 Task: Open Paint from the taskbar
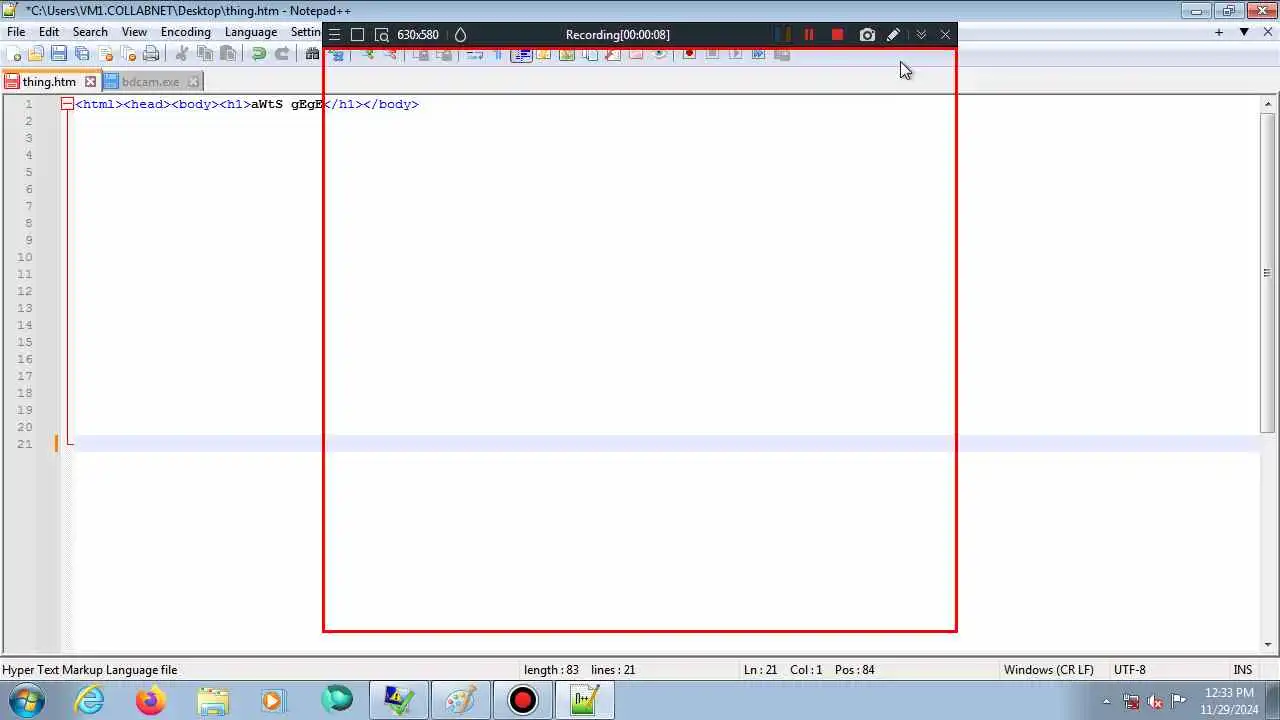click(460, 701)
